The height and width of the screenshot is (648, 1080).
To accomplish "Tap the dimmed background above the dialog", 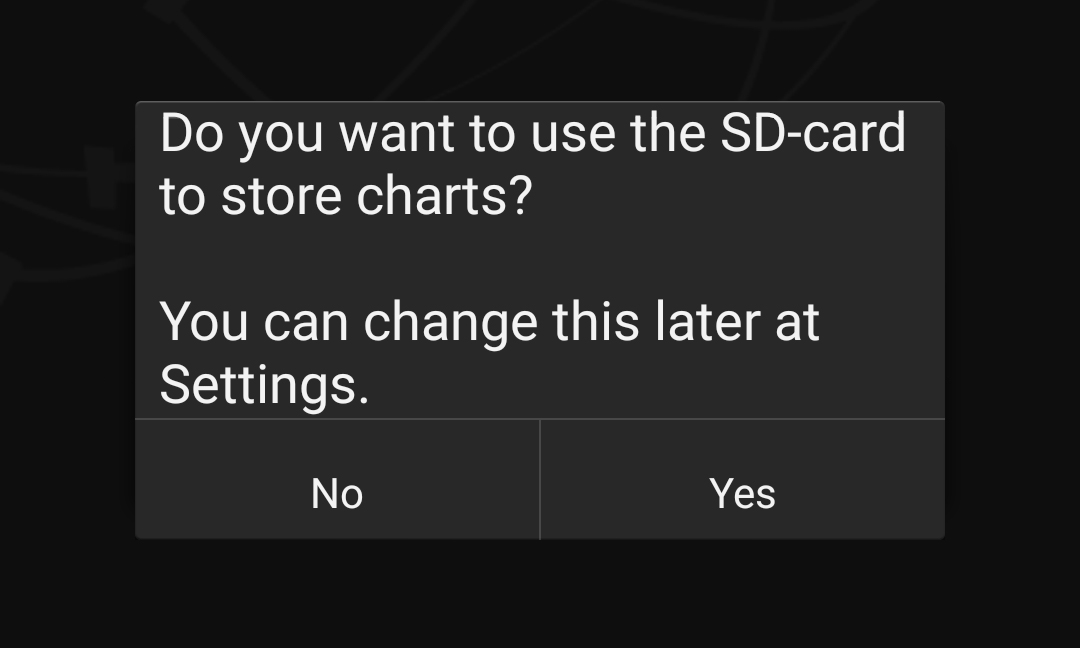I will pyautogui.click(x=540, y=50).
